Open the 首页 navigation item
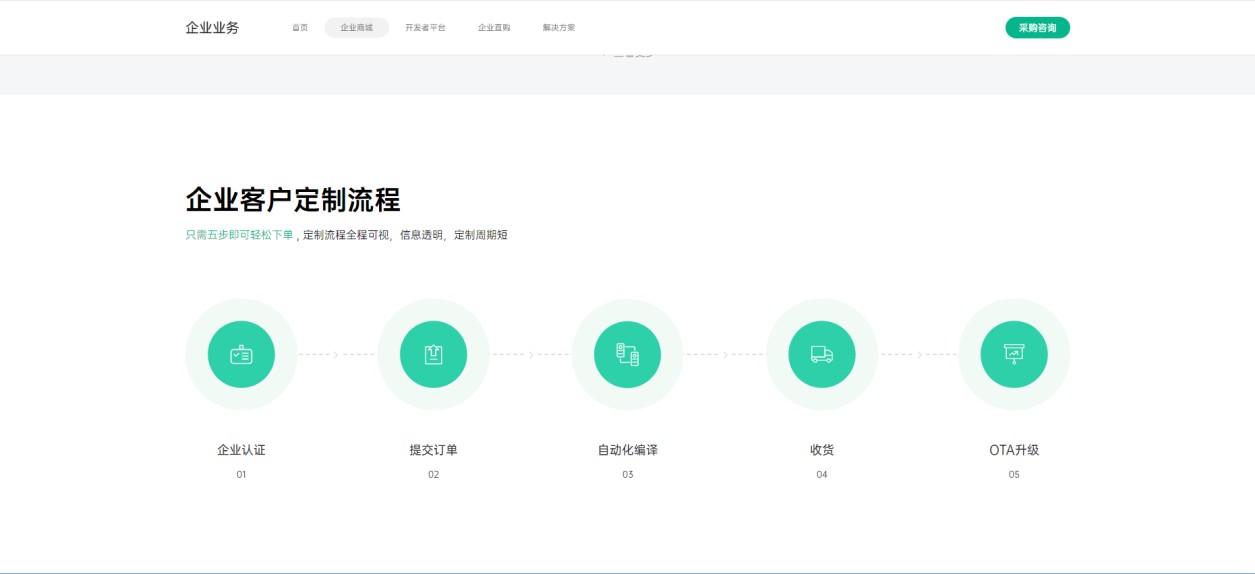 [x=300, y=28]
